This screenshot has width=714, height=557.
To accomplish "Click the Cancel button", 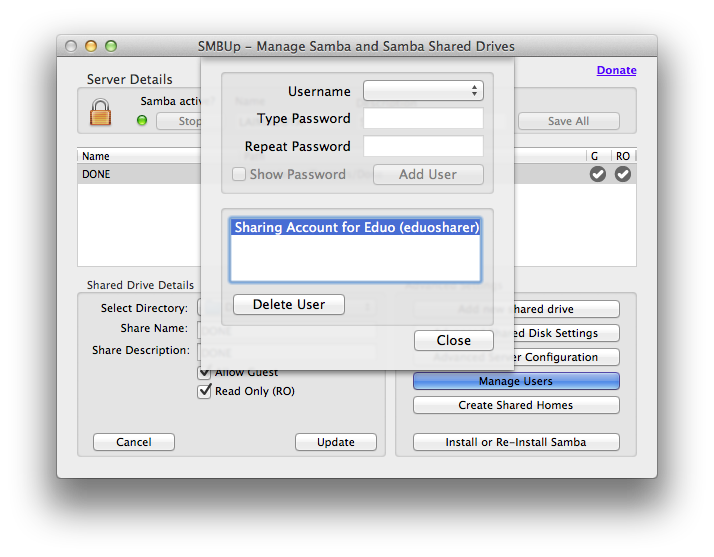I will [134, 442].
